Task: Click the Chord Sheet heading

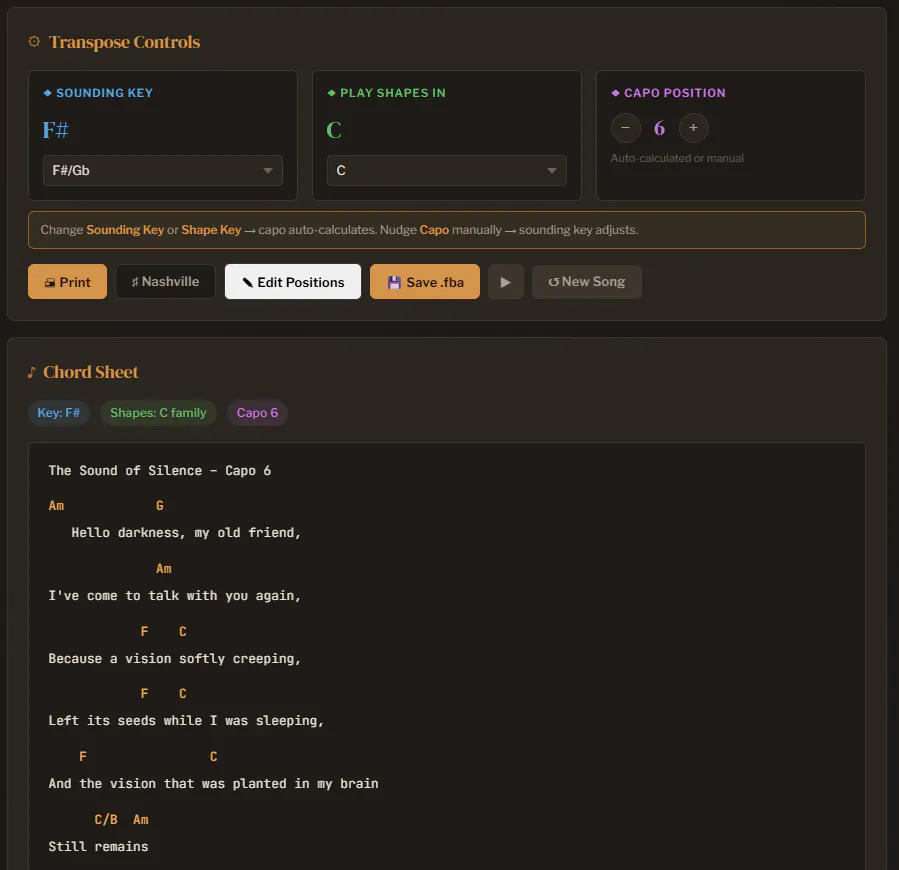Action: [x=91, y=372]
